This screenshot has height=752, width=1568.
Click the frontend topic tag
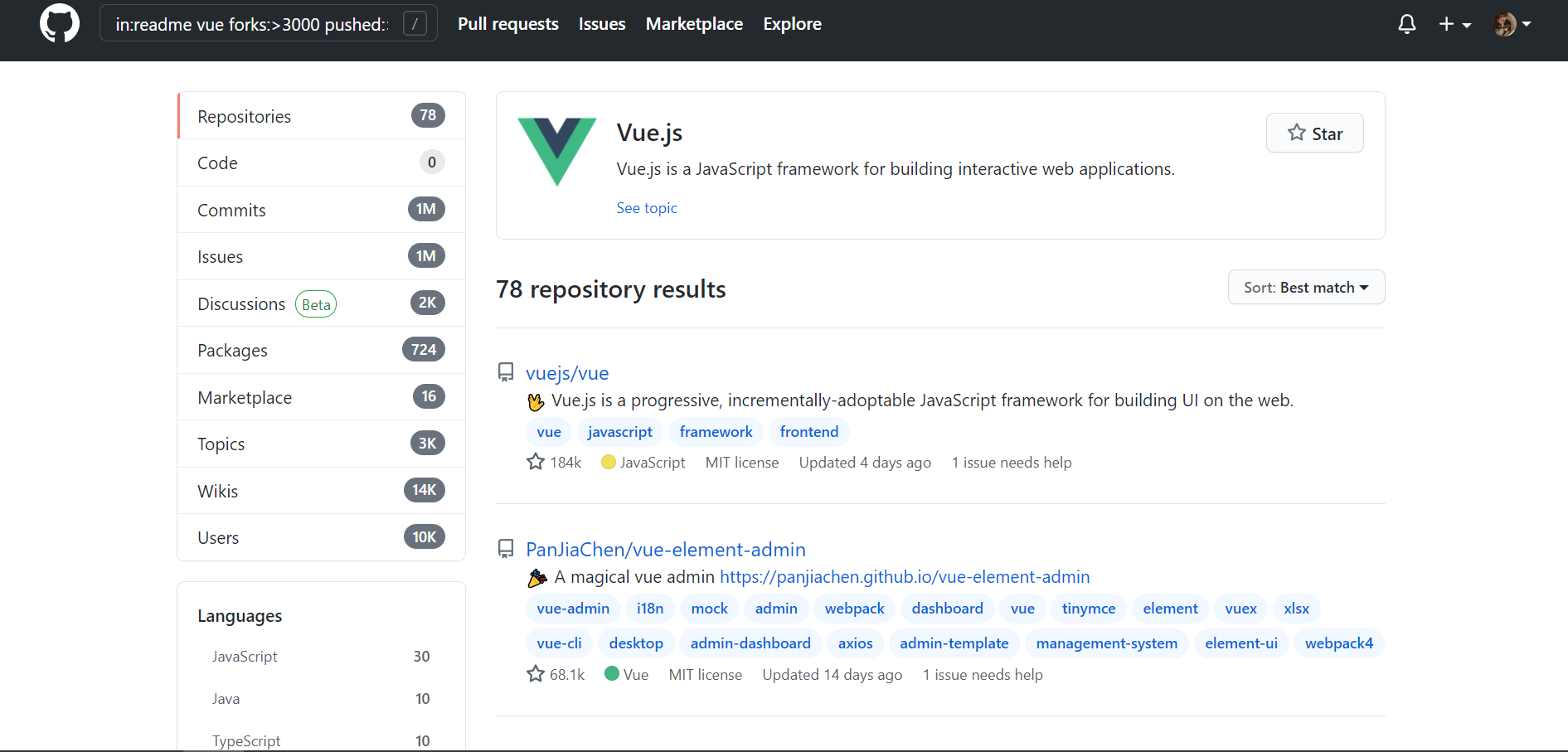[x=809, y=432]
